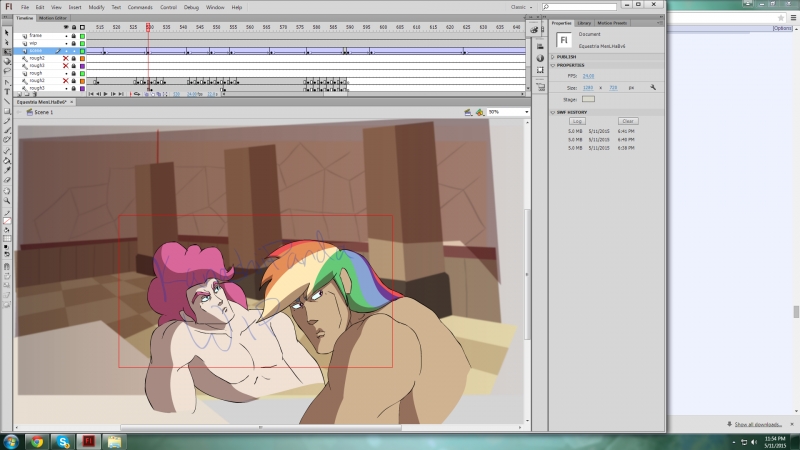This screenshot has height=450, width=800.
Task: Select the Selection arrow tool
Action: (7, 32)
